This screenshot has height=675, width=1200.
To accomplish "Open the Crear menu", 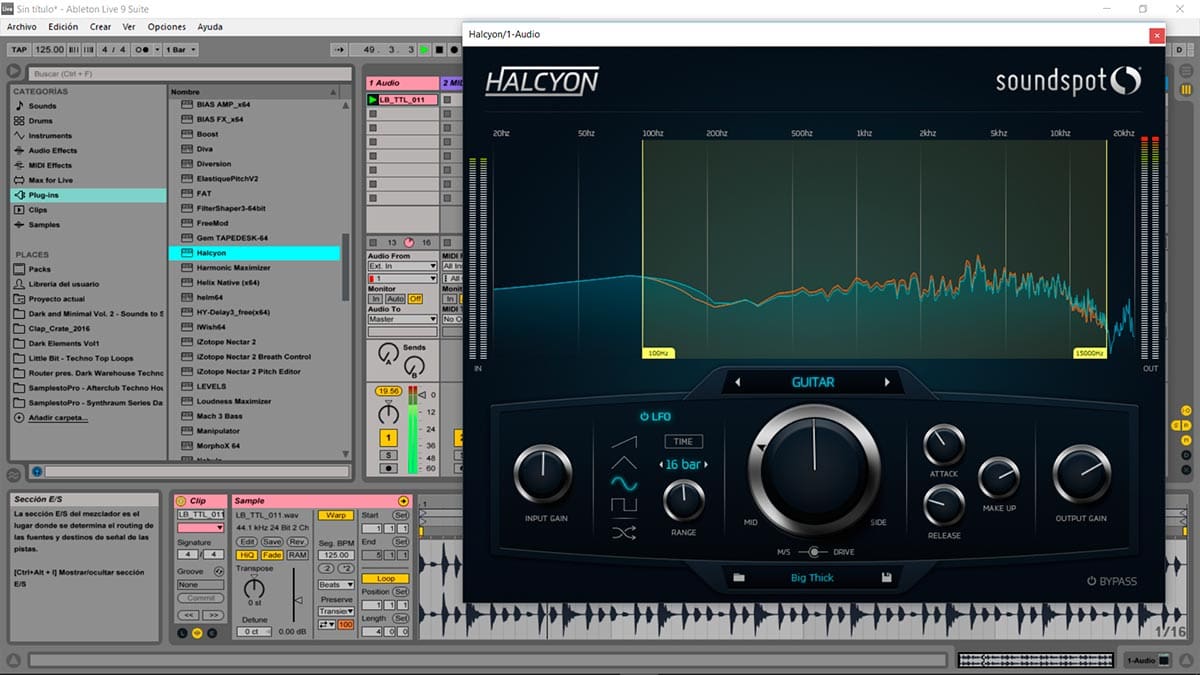I will click(101, 26).
